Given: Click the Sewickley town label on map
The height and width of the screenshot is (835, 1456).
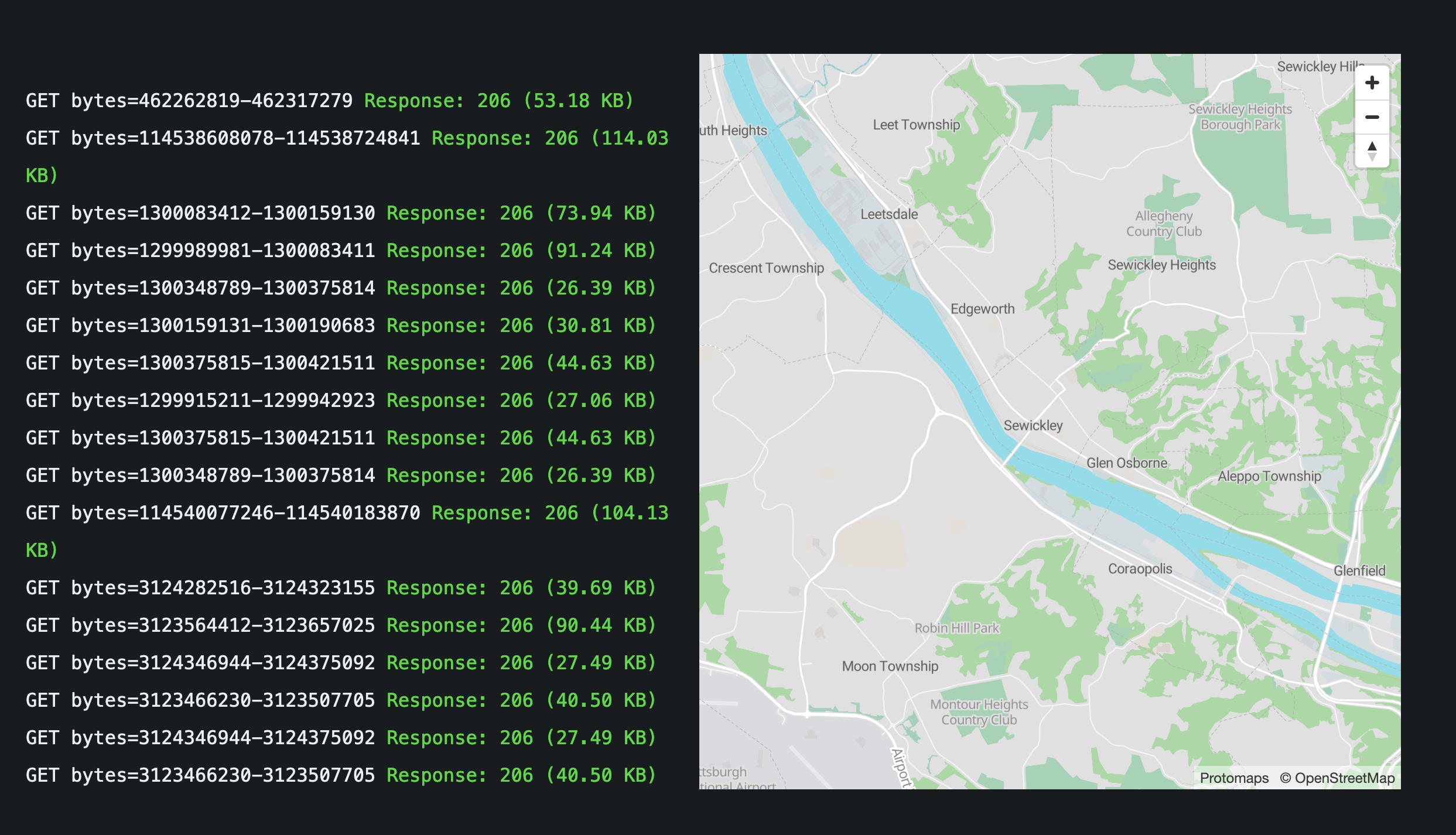Looking at the screenshot, I should point(1033,426).
